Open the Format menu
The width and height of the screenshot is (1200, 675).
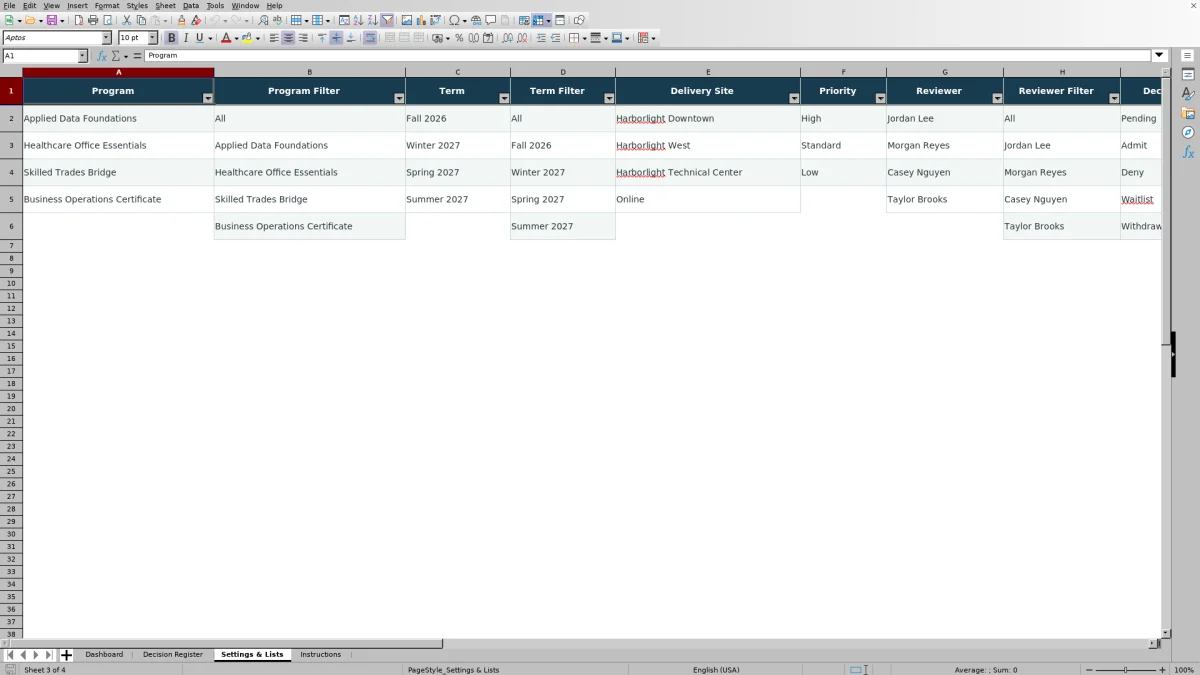click(107, 5)
